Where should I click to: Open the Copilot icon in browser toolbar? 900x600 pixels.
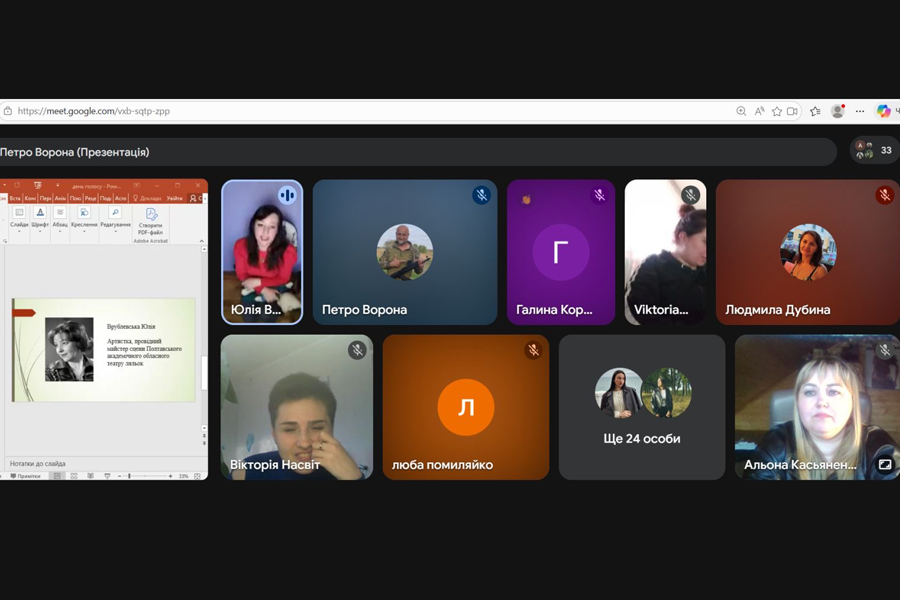click(883, 111)
